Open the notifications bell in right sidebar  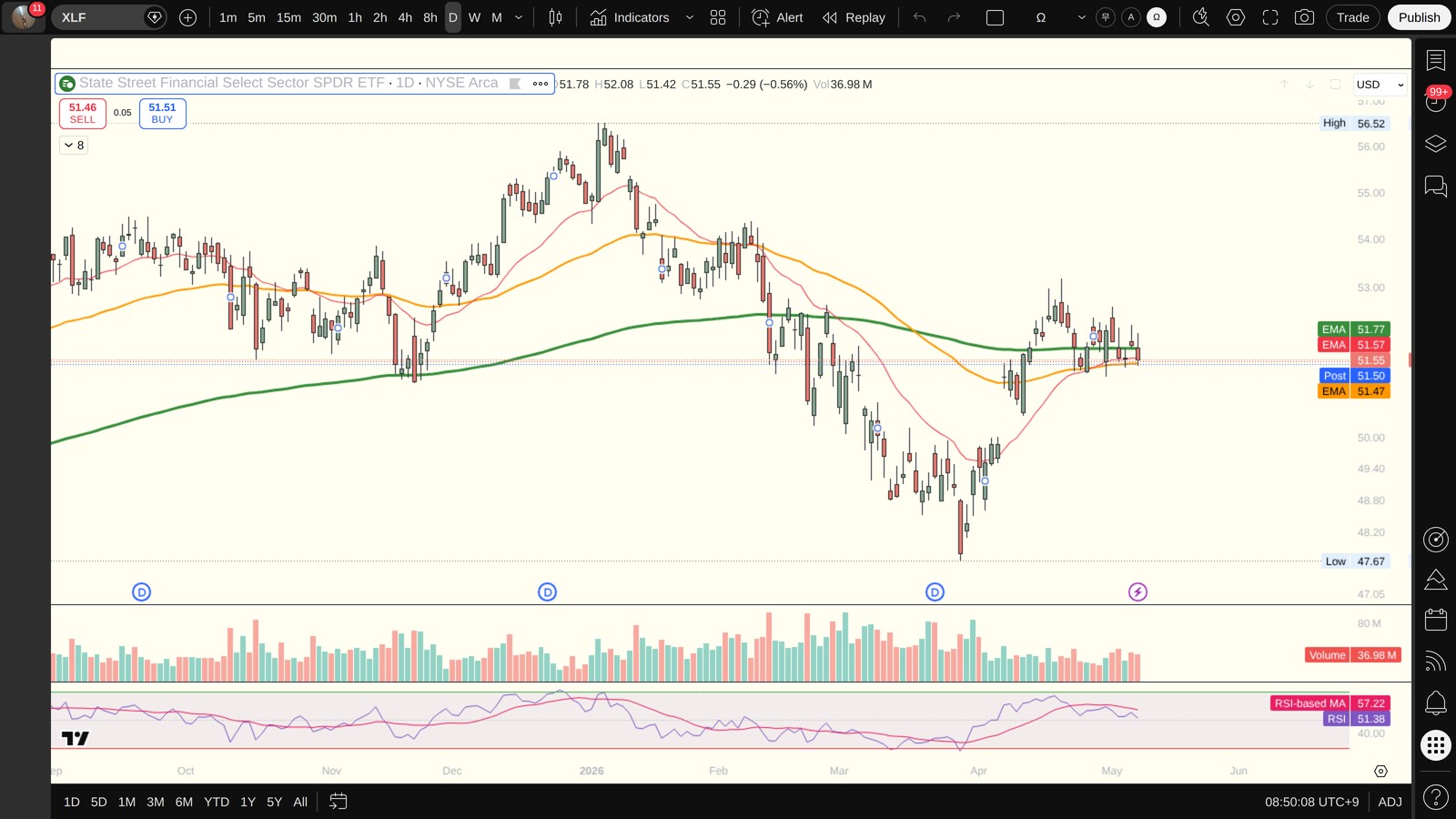point(1436,703)
